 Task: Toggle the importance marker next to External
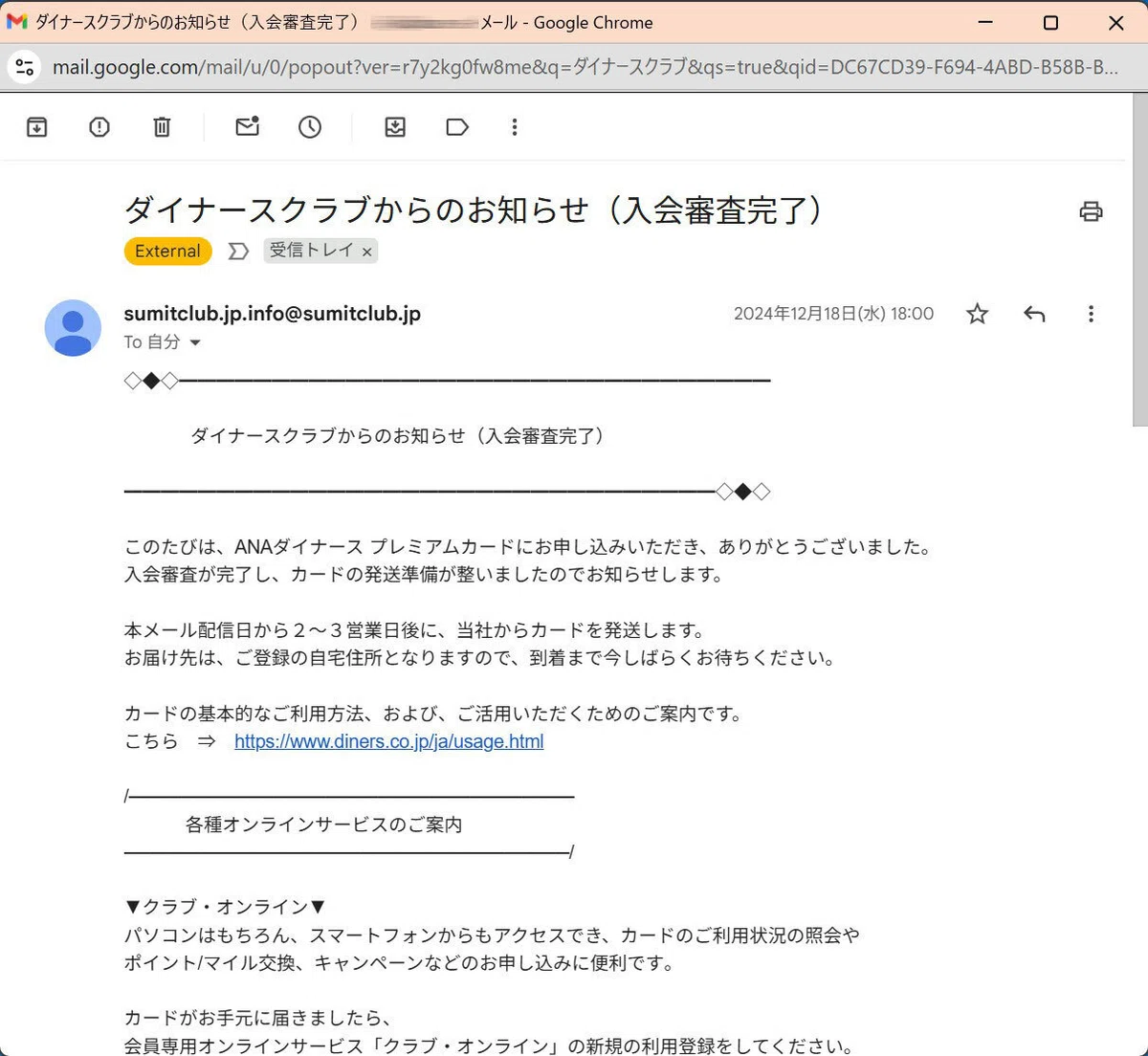(x=238, y=251)
